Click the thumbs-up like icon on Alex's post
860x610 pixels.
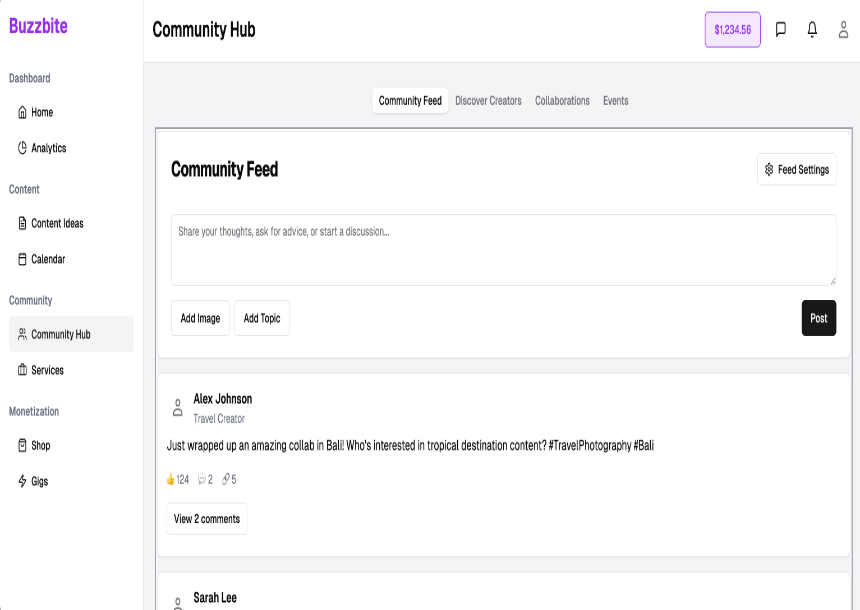pos(171,479)
